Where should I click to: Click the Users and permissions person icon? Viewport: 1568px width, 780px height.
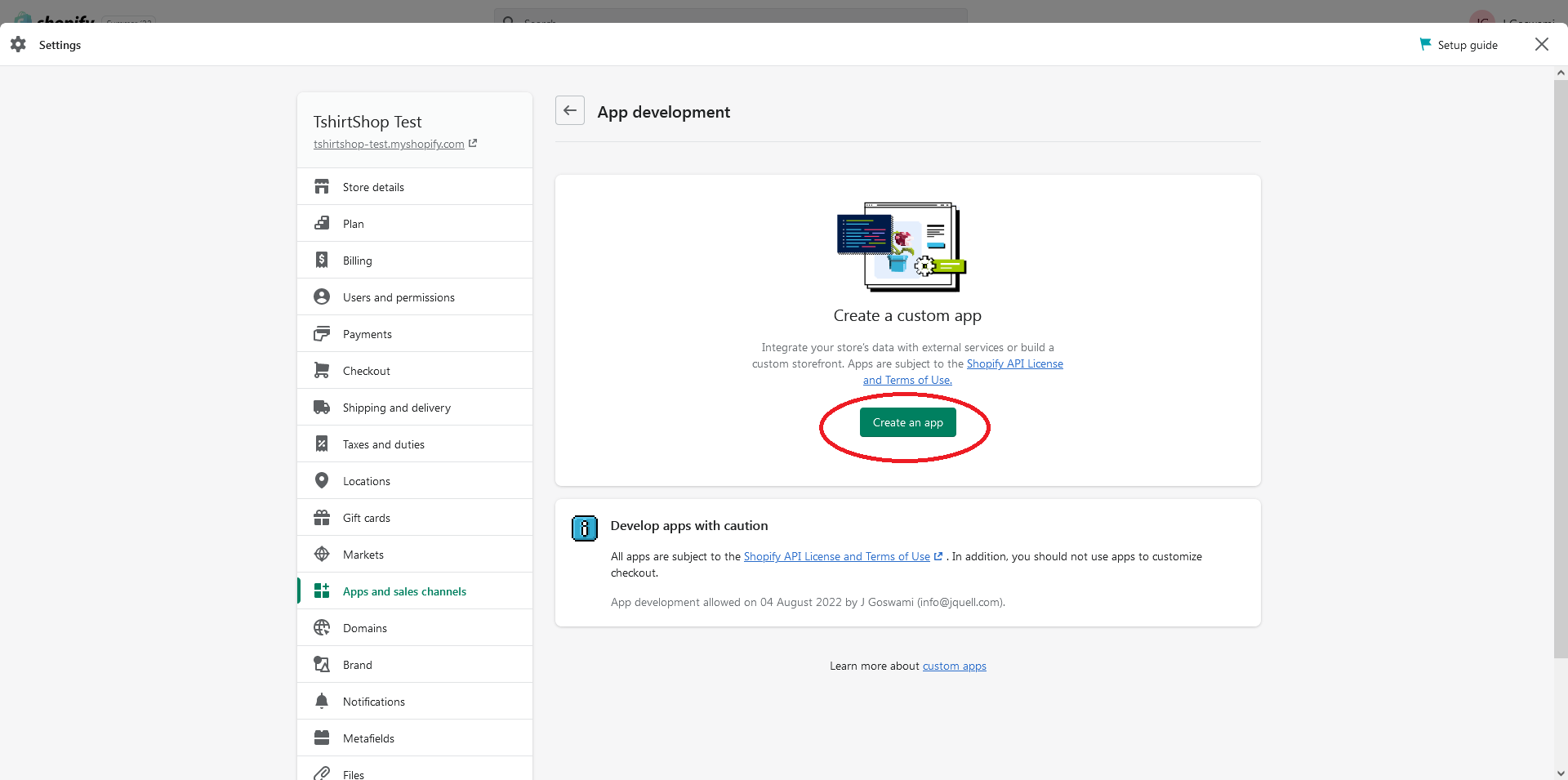tap(322, 296)
